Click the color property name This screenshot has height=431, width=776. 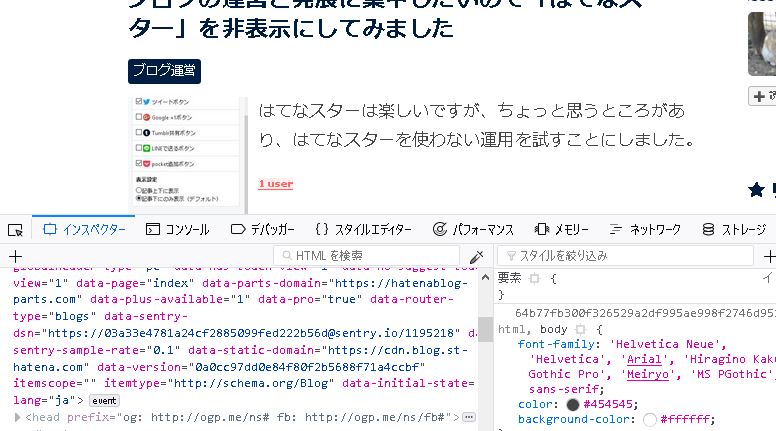(535, 405)
